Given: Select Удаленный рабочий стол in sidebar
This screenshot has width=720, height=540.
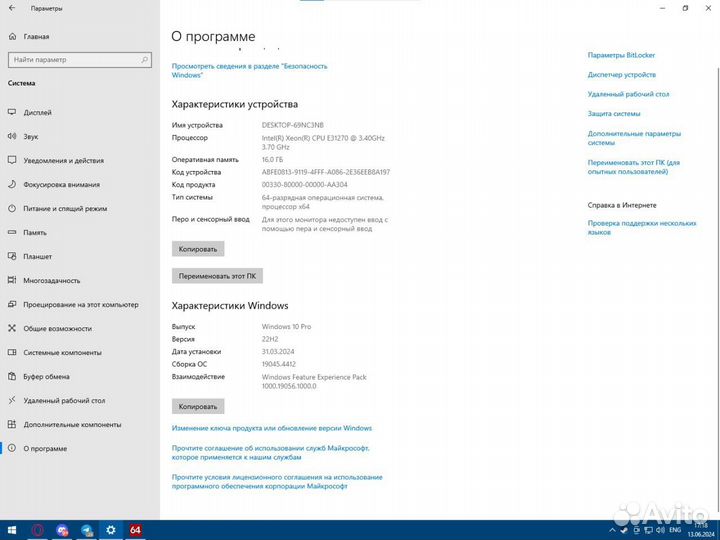Looking at the screenshot, I should (64, 400).
